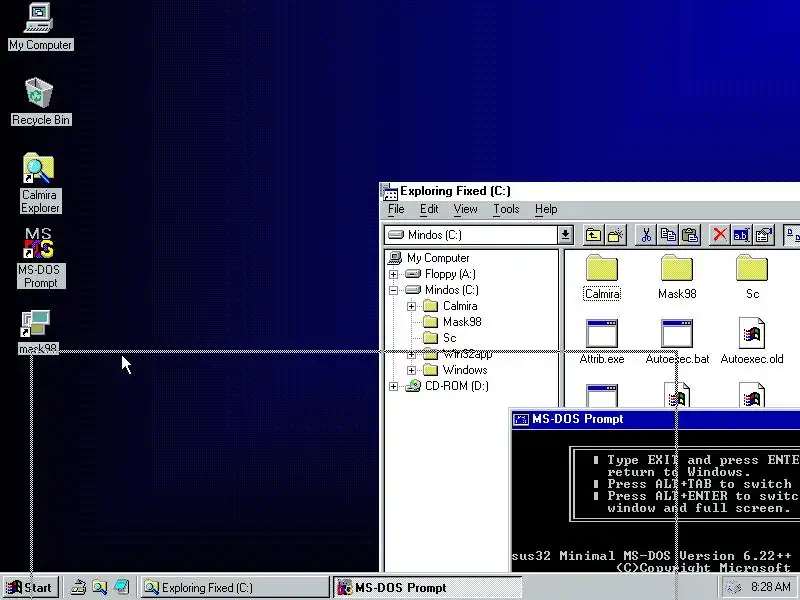Screen dimensions: 800x600
Task: Click the MS-DOS Prompt window title bar
Action: point(655,419)
